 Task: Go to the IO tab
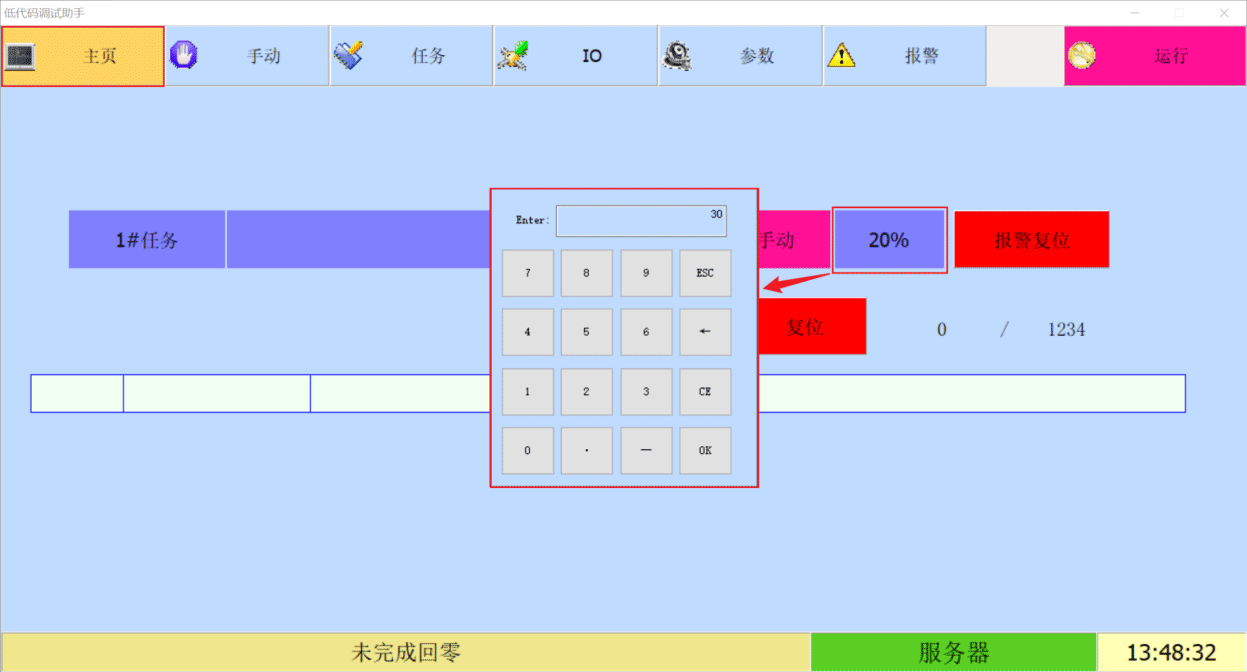(575, 56)
